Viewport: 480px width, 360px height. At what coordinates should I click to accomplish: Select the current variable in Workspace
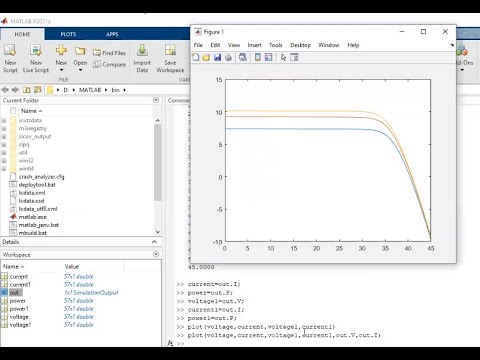pos(19,276)
